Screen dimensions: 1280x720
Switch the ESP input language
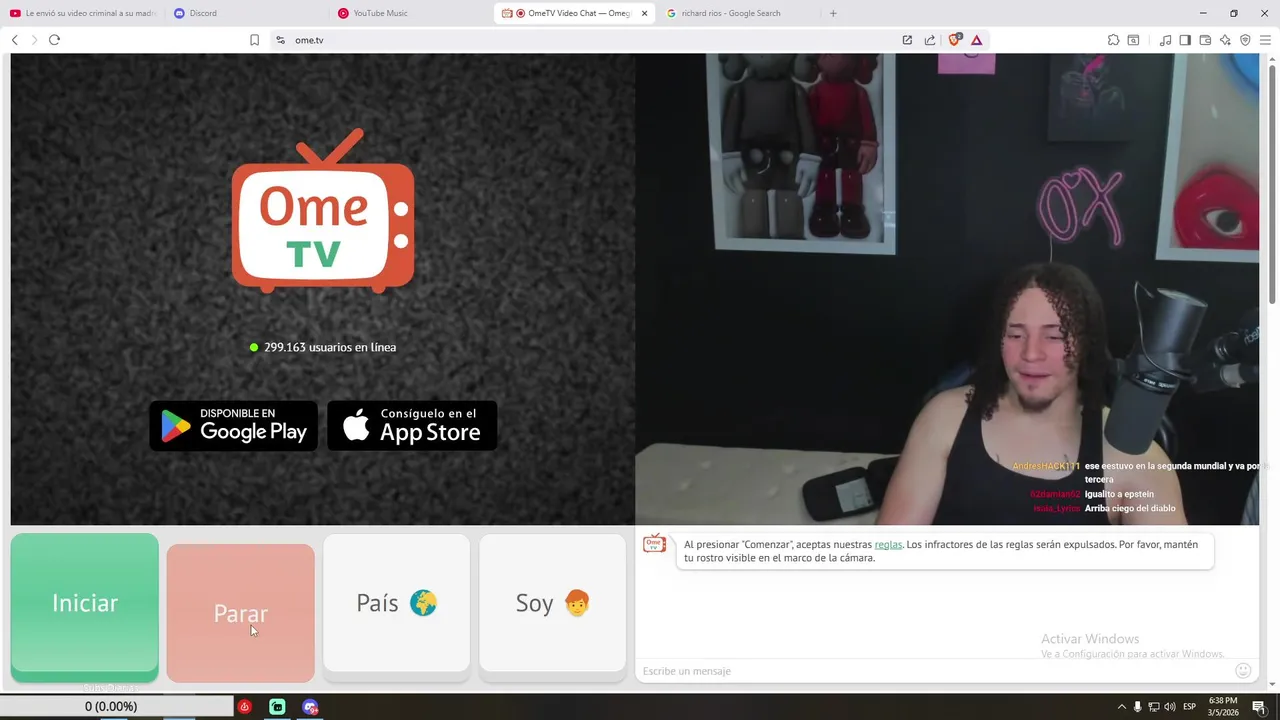click(1190, 707)
